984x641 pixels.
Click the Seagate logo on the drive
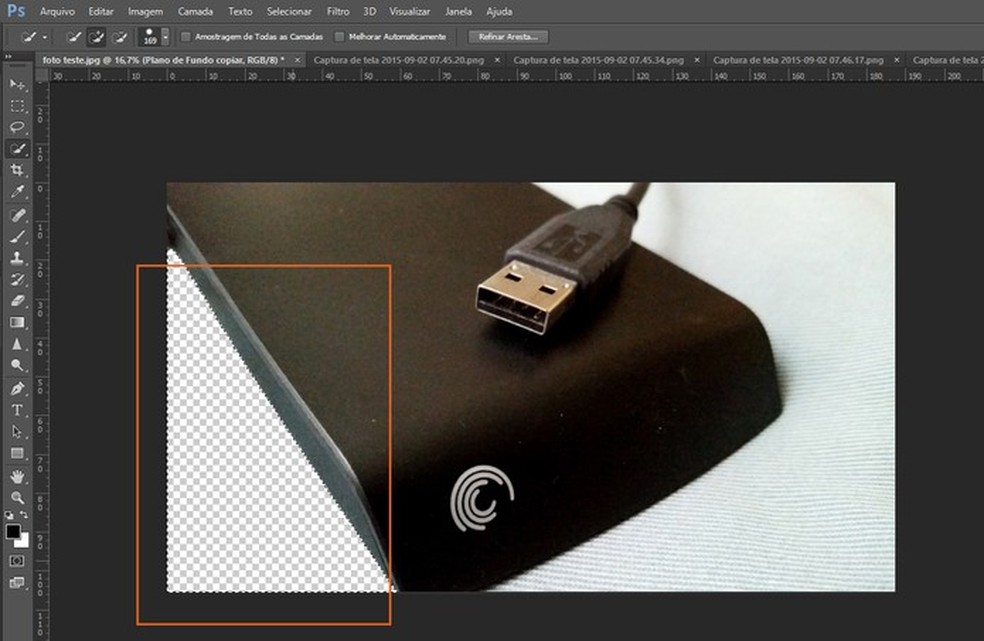point(482,497)
